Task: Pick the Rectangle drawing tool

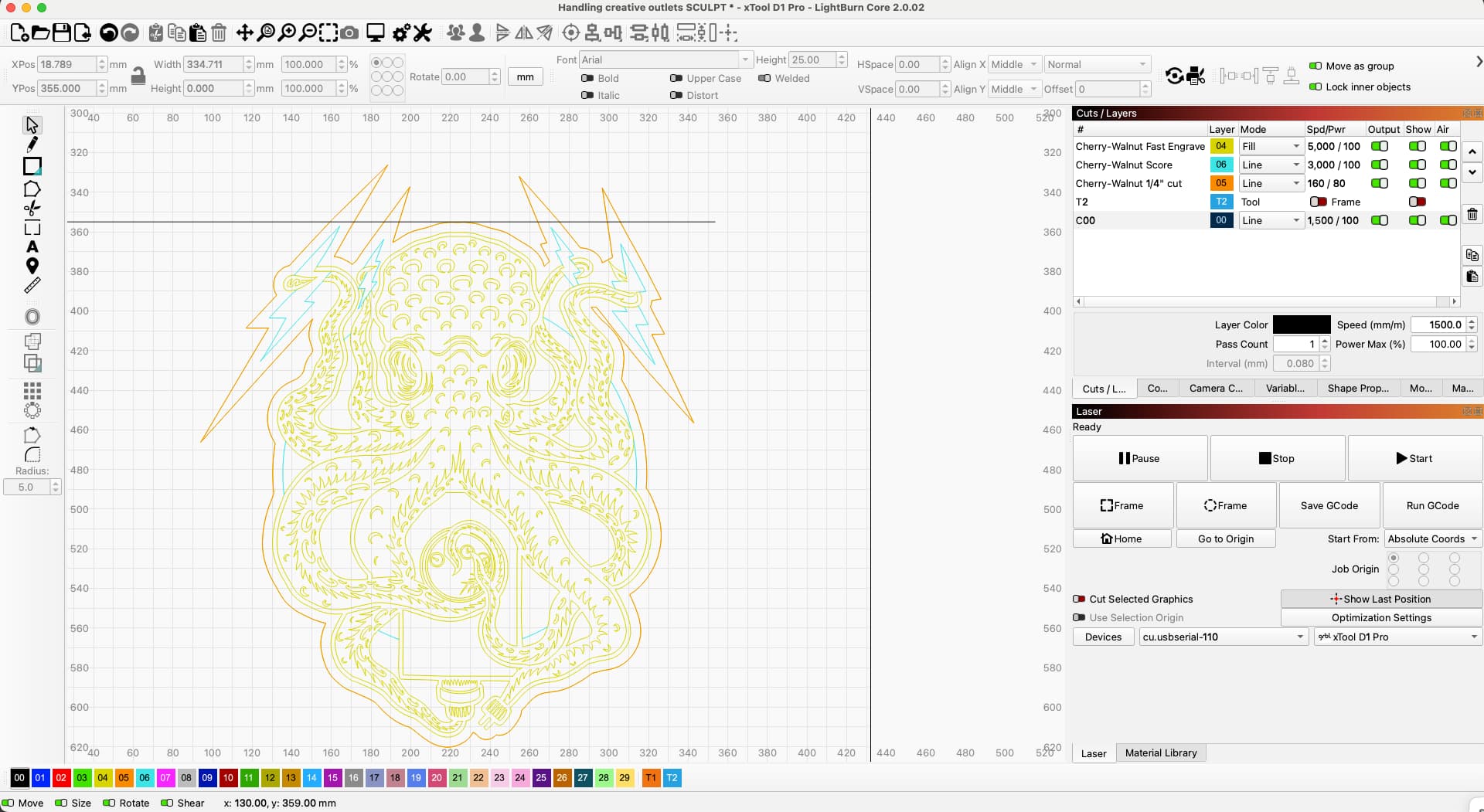Action: click(32, 166)
